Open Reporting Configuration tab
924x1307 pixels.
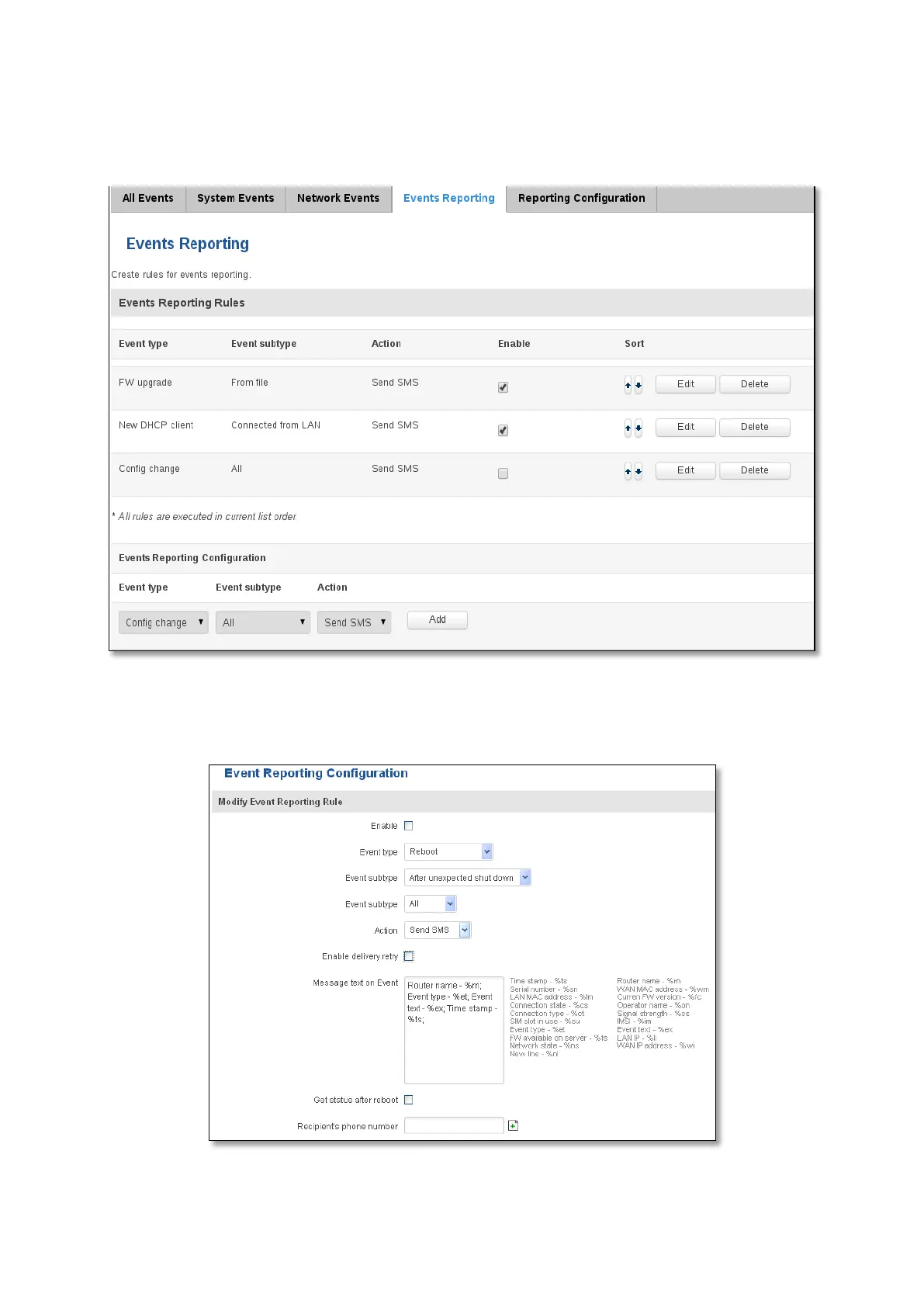[x=582, y=199]
